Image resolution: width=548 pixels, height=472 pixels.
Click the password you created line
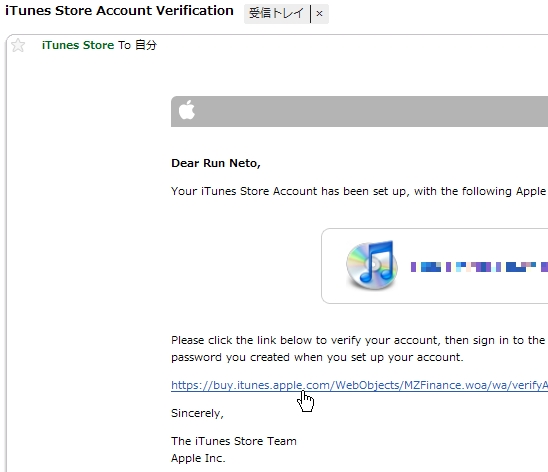tap(317, 357)
